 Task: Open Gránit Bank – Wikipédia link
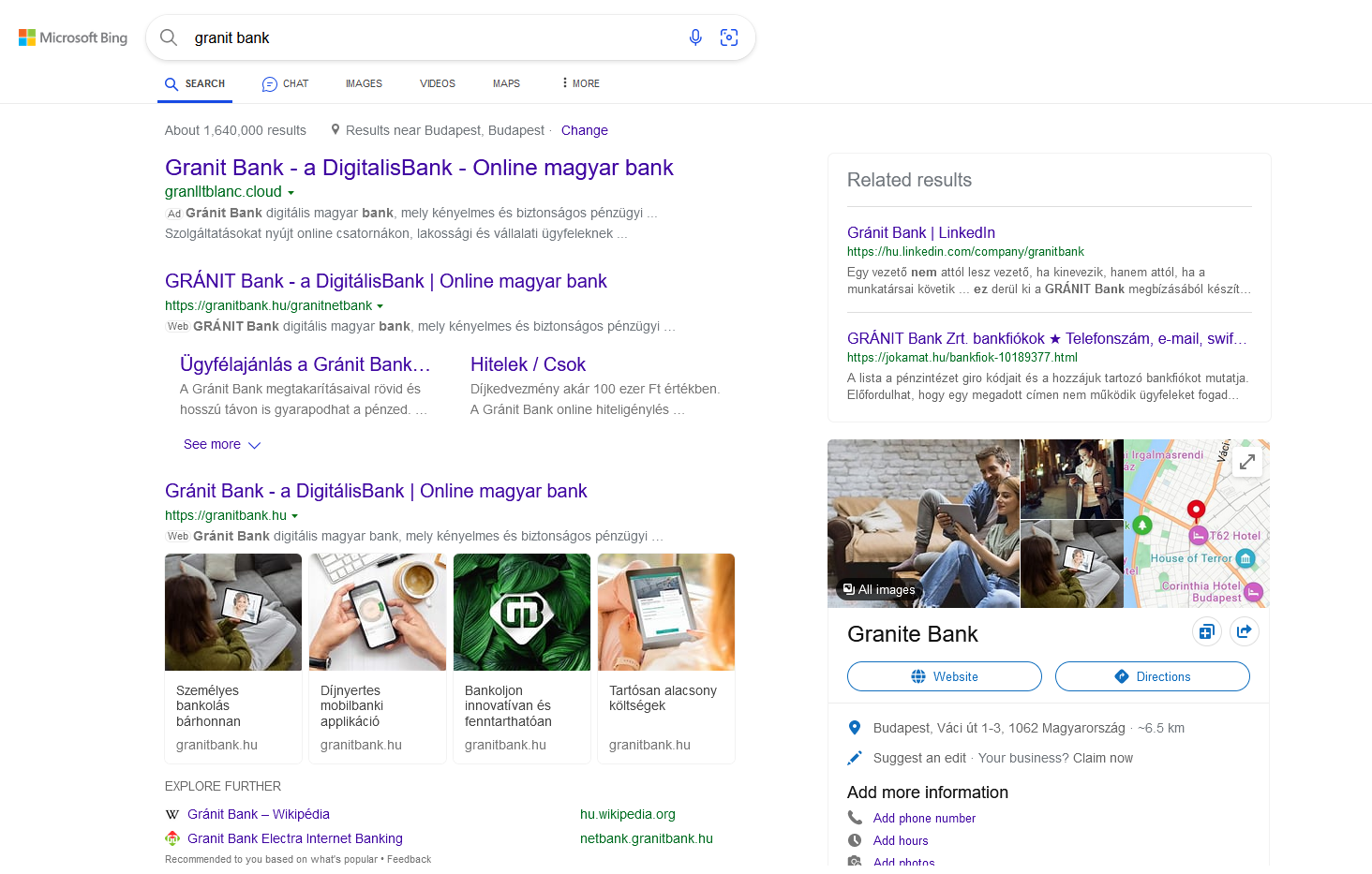[259, 814]
